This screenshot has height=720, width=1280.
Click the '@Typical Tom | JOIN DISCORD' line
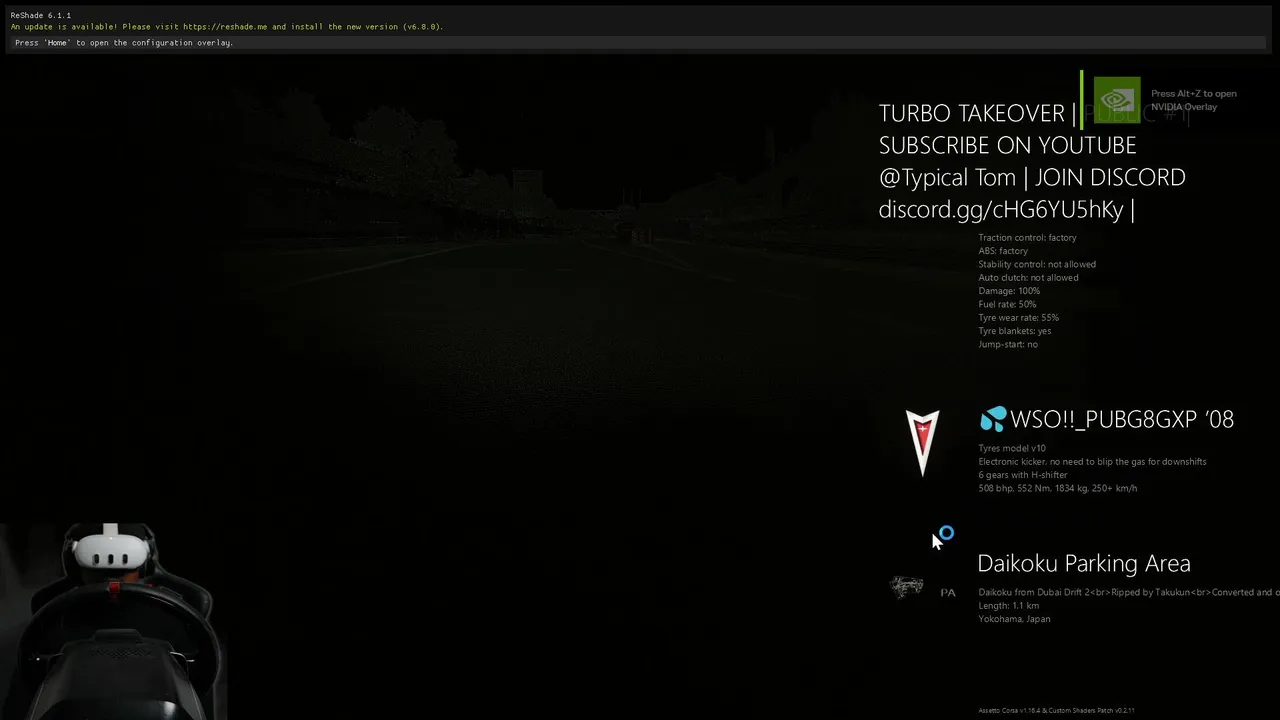coord(1032,177)
